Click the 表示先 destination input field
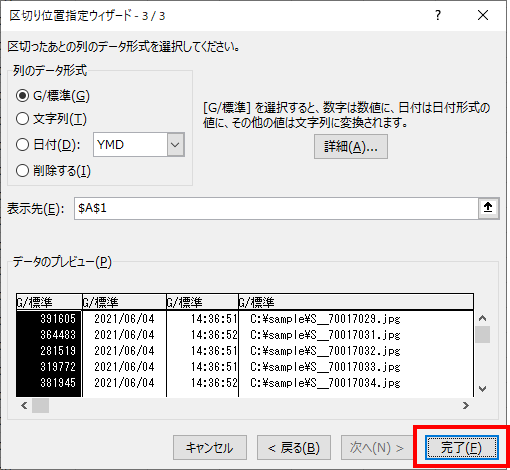 point(276,208)
